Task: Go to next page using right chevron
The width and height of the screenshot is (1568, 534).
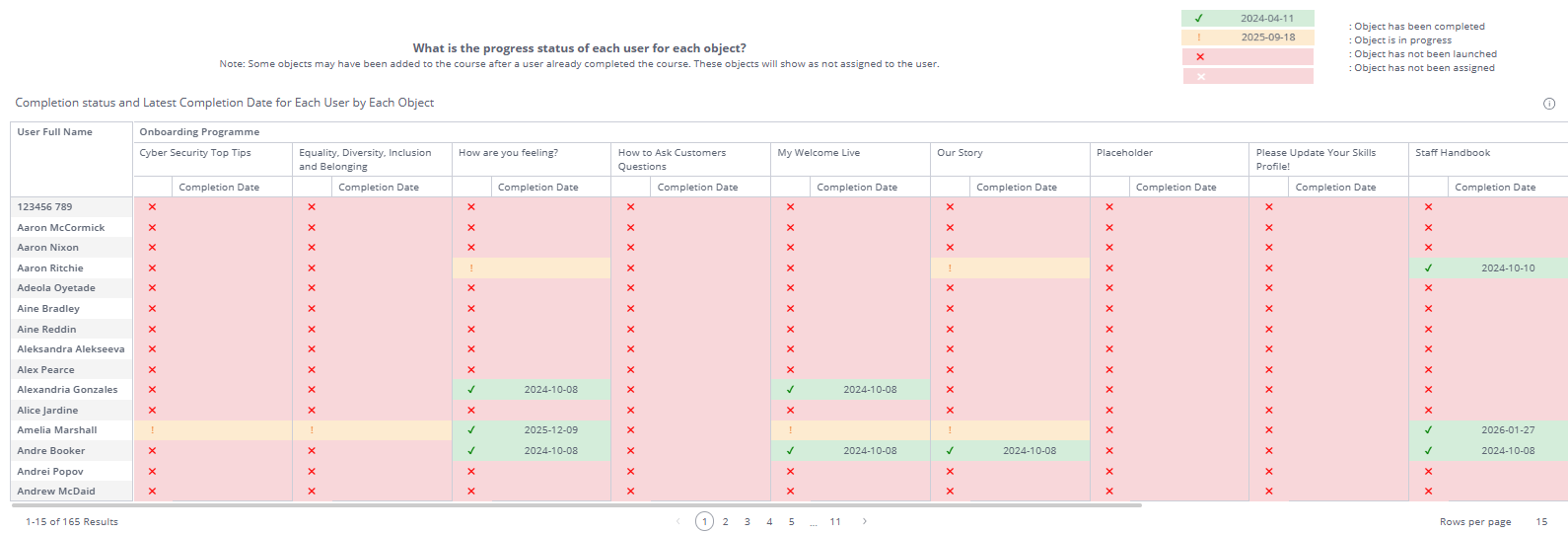Action: 865,522
